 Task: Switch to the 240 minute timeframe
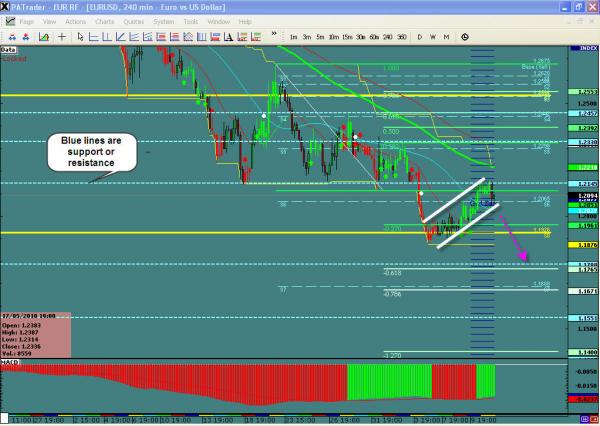[x=387, y=37]
